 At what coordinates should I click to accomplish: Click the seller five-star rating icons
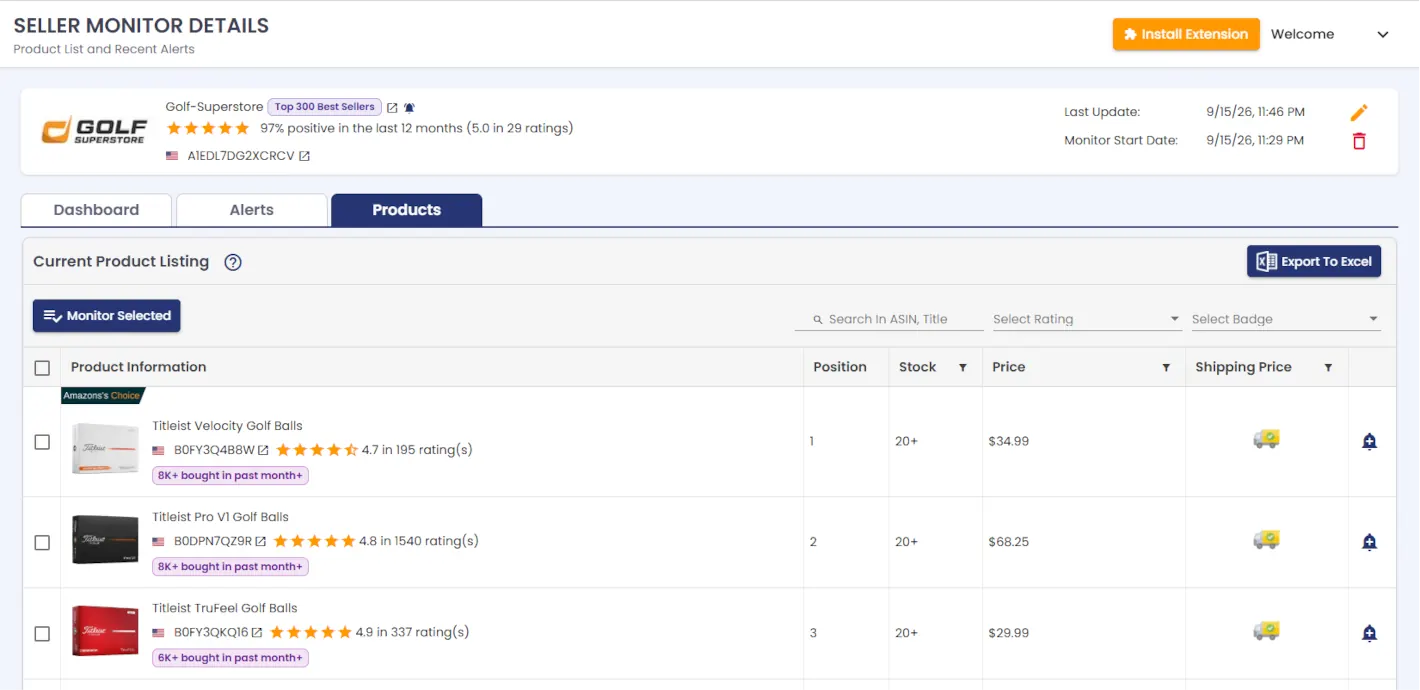pos(208,128)
